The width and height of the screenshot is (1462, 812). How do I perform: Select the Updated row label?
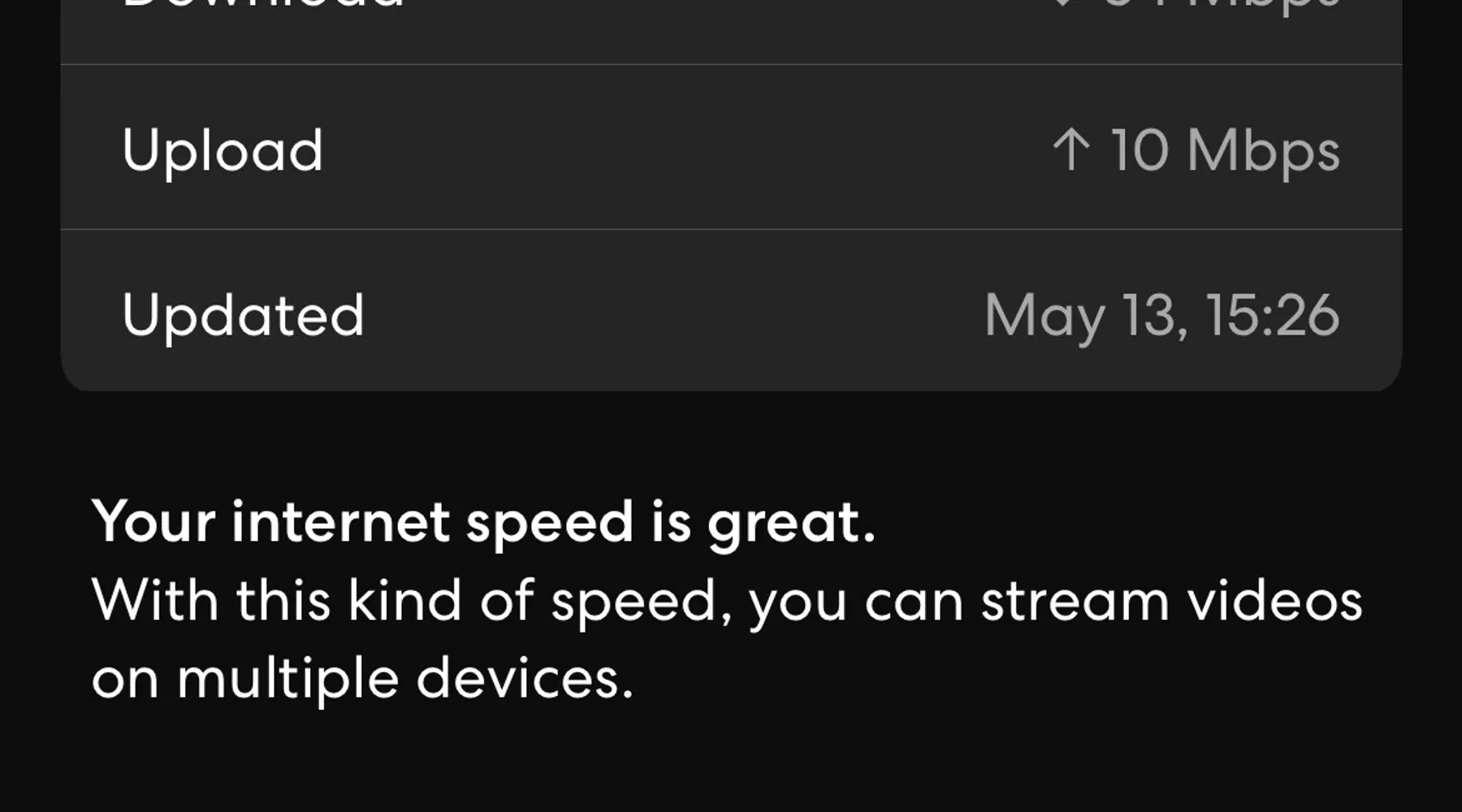click(x=243, y=316)
